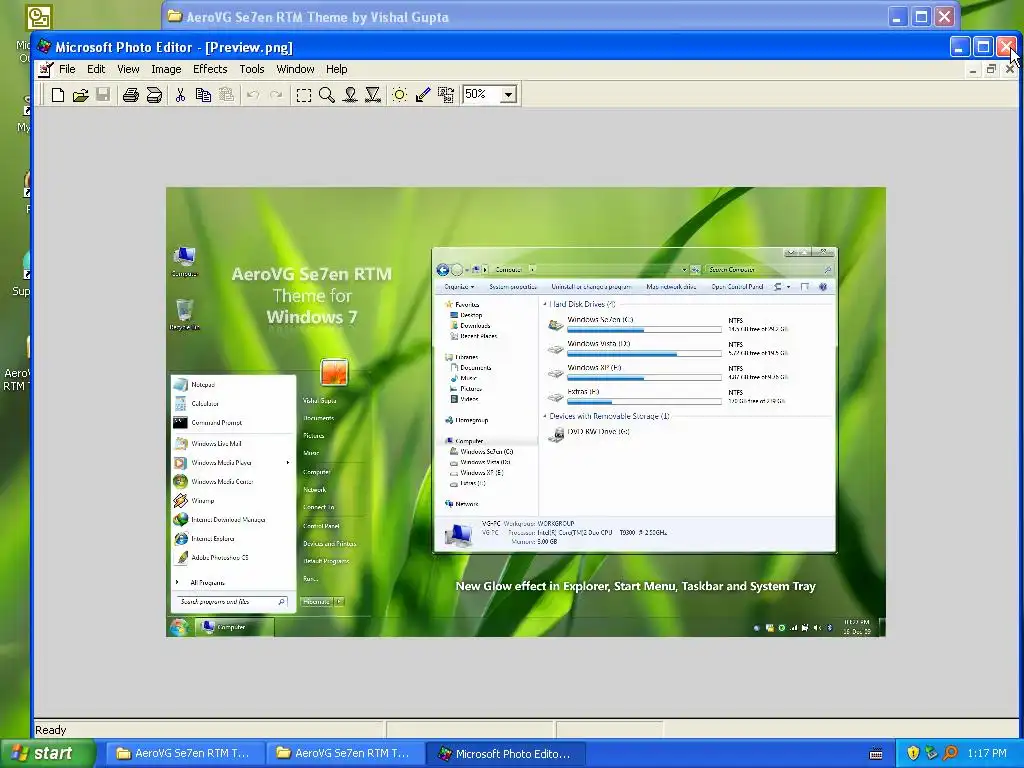Click the on-screen keyboard icon on taskbar
This screenshot has height=768, width=1024.
pos(876,754)
